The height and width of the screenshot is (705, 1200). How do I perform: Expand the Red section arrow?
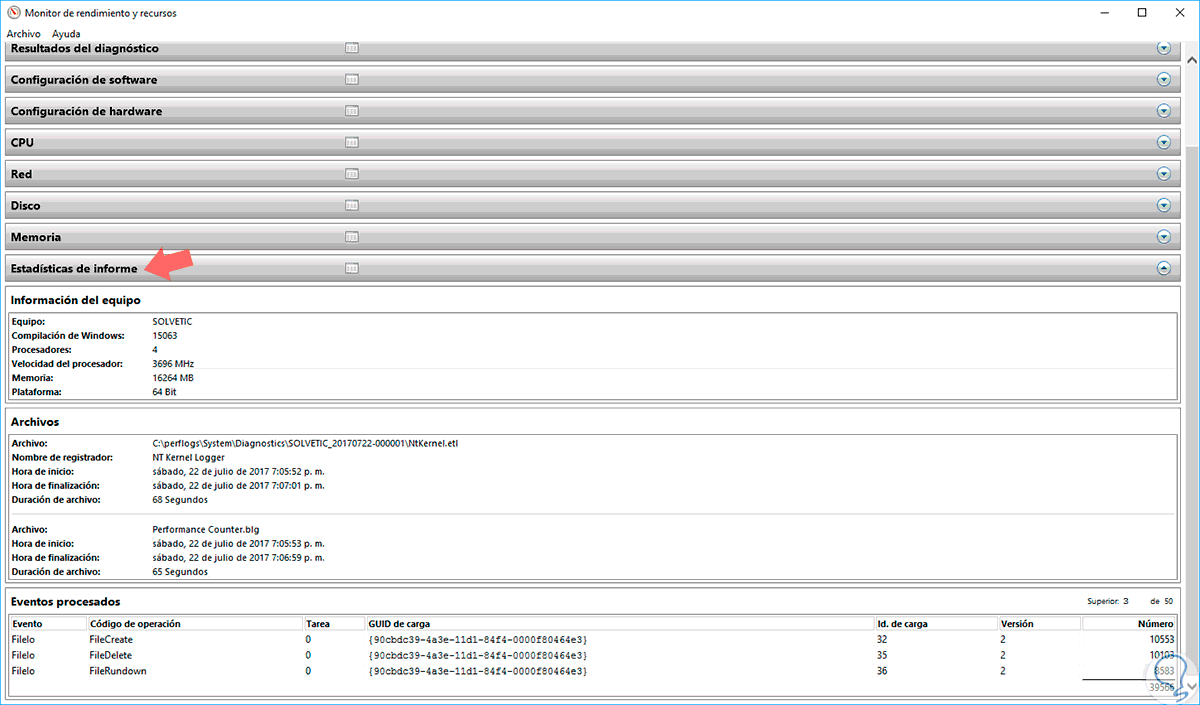coord(1163,174)
